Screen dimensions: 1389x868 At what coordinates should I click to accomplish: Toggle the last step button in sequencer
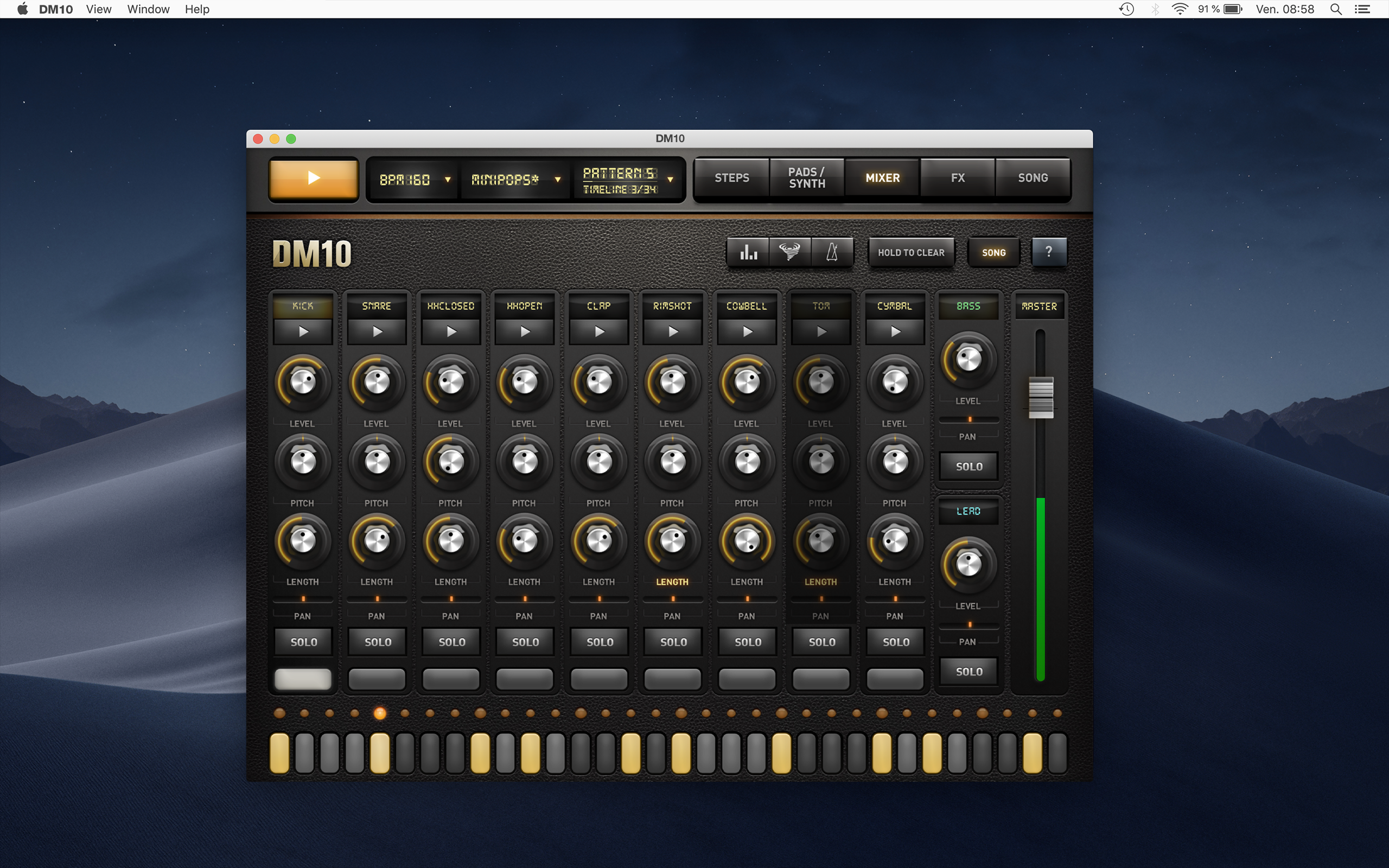[1057, 752]
